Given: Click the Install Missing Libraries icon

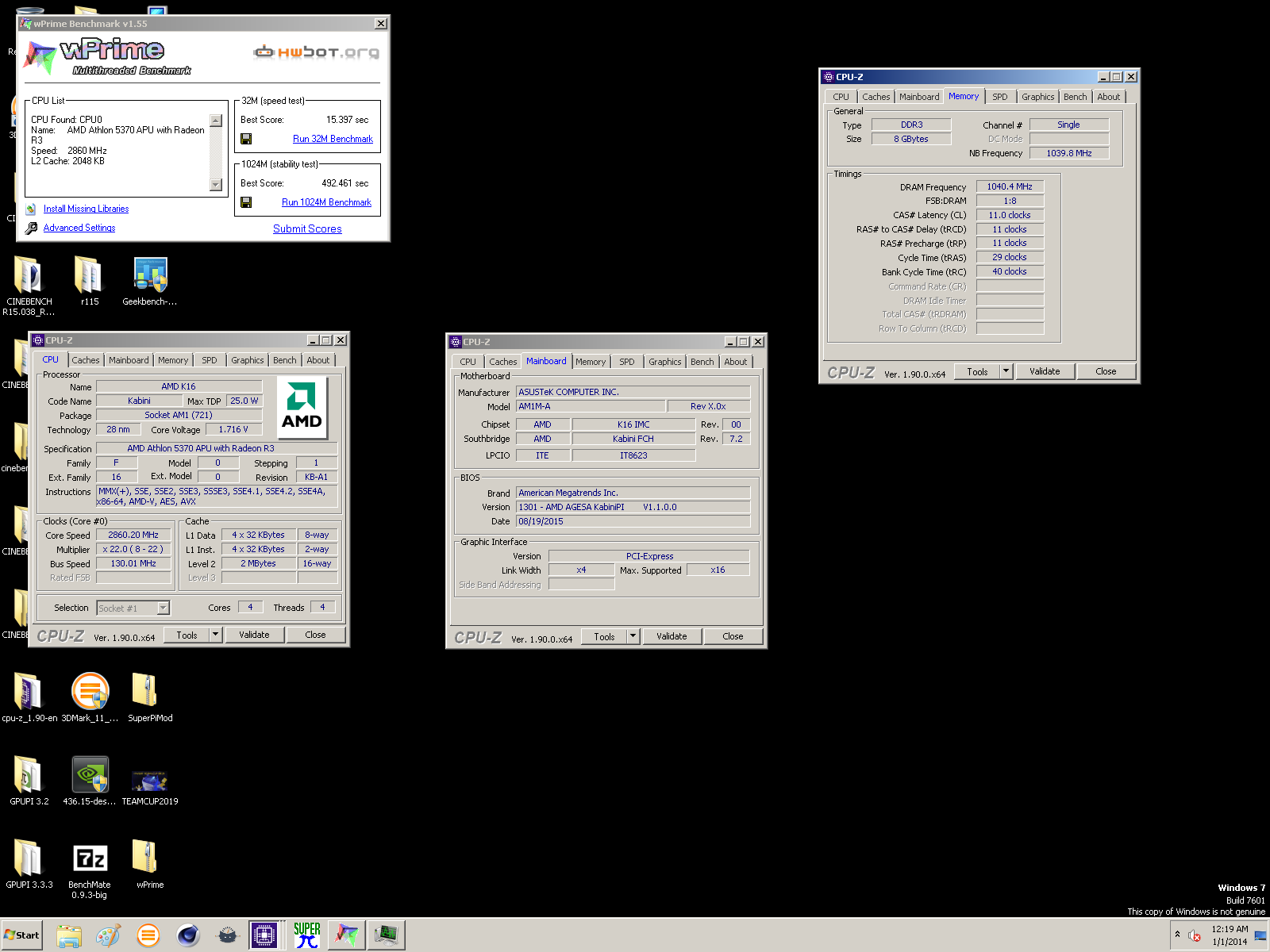Looking at the screenshot, I should click(31, 209).
